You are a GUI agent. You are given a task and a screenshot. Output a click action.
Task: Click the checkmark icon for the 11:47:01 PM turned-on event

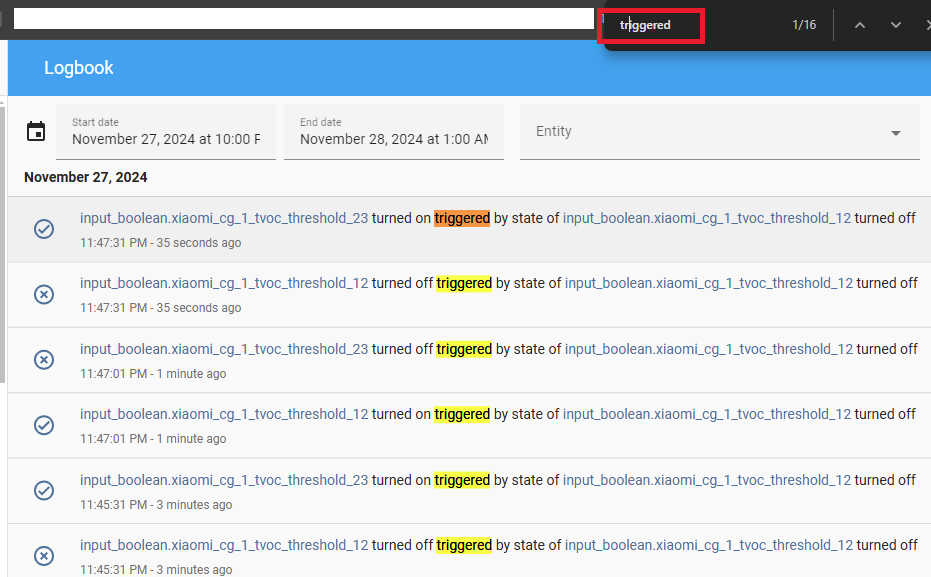pos(43,425)
